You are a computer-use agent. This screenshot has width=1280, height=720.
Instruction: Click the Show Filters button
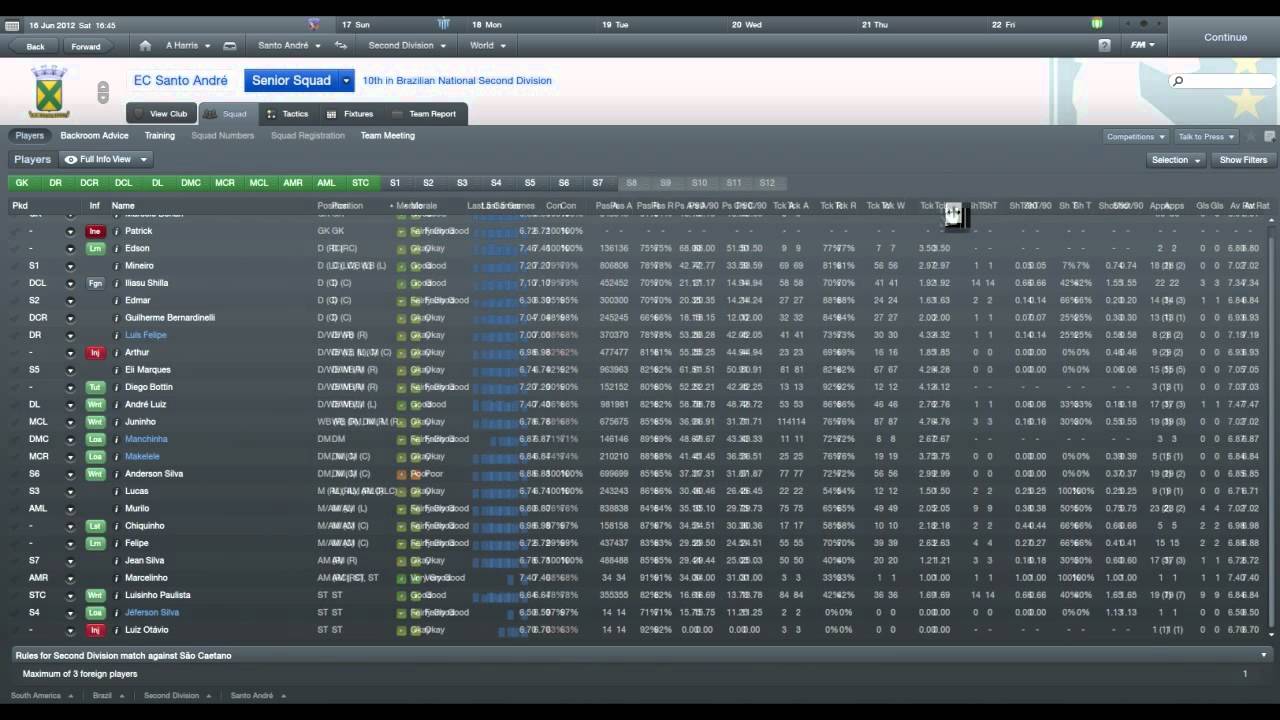(x=1243, y=160)
